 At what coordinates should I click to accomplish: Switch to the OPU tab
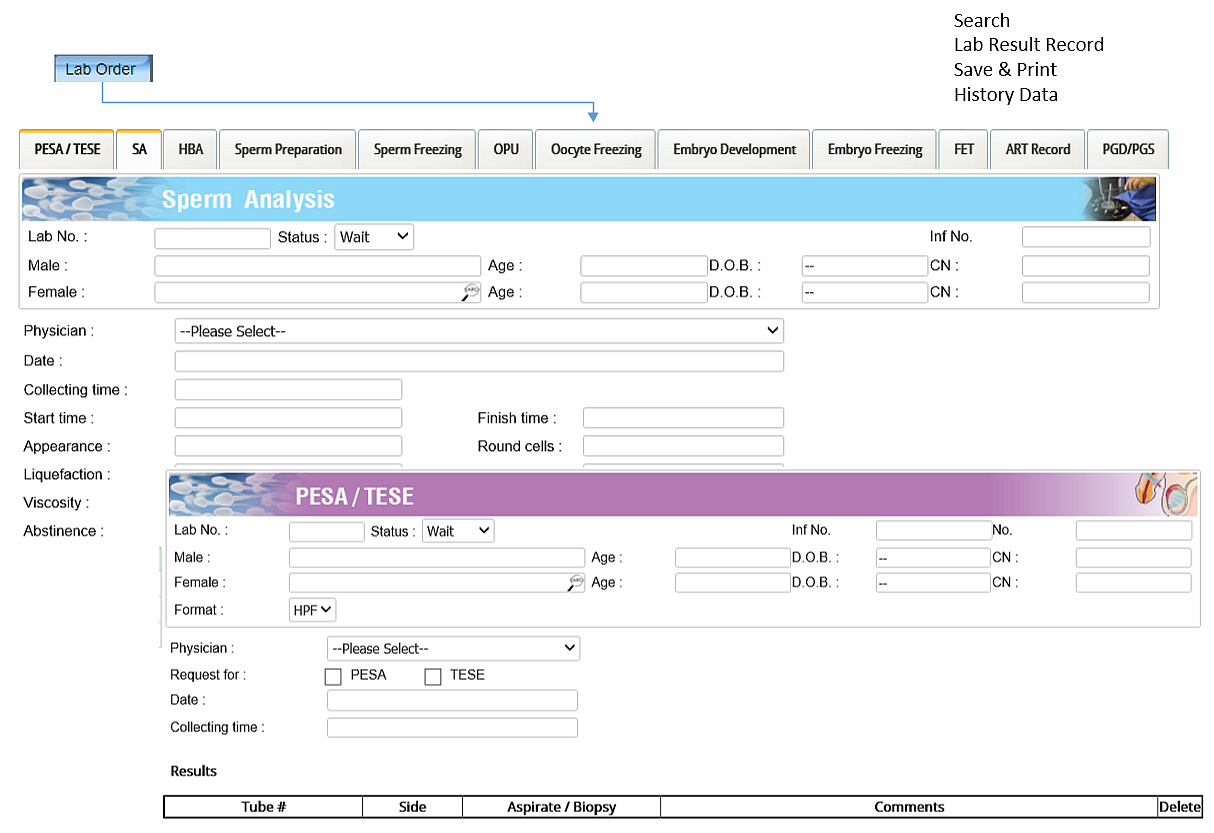[506, 149]
